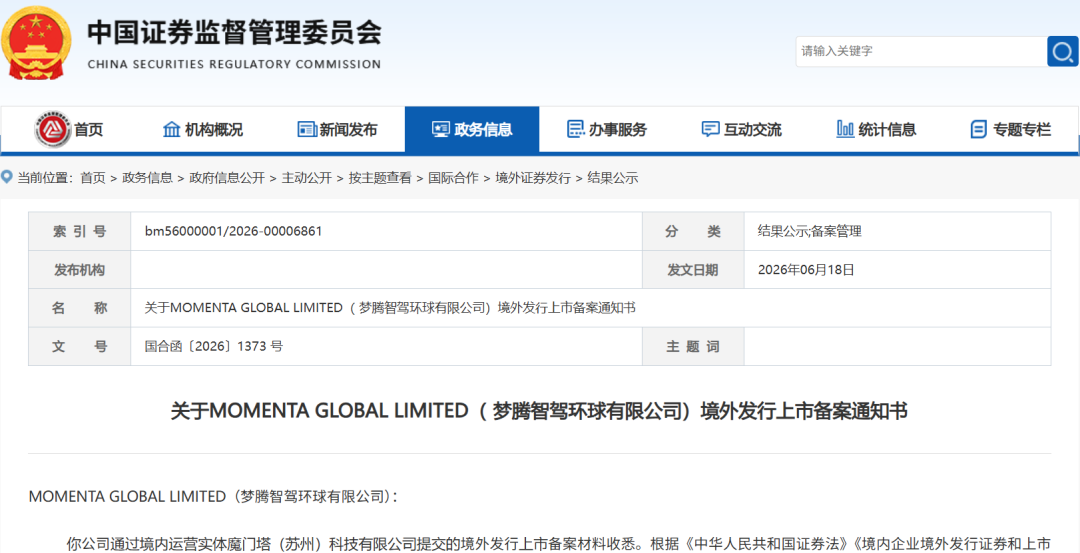The image size is (1080, 553).
Task: Open the 统计信息 navigation tab
Action: point(876,129)
